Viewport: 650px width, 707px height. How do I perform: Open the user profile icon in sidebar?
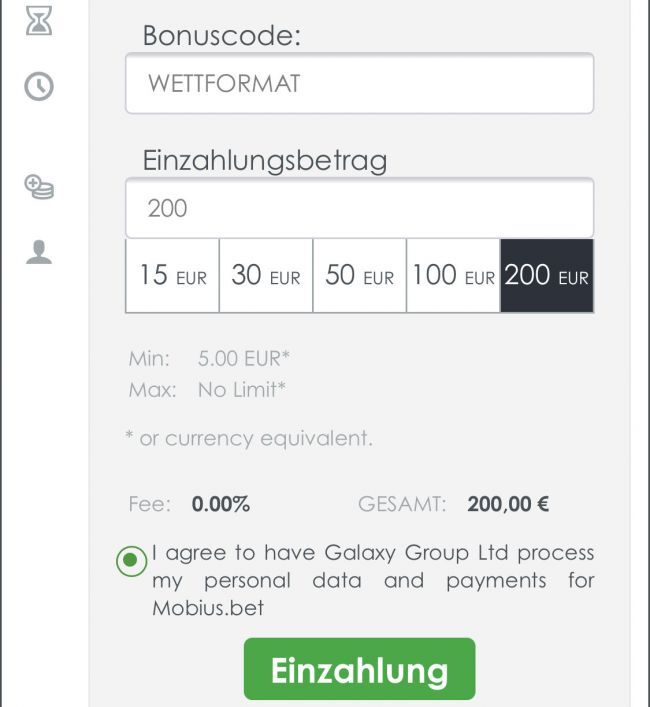[38, 252]
